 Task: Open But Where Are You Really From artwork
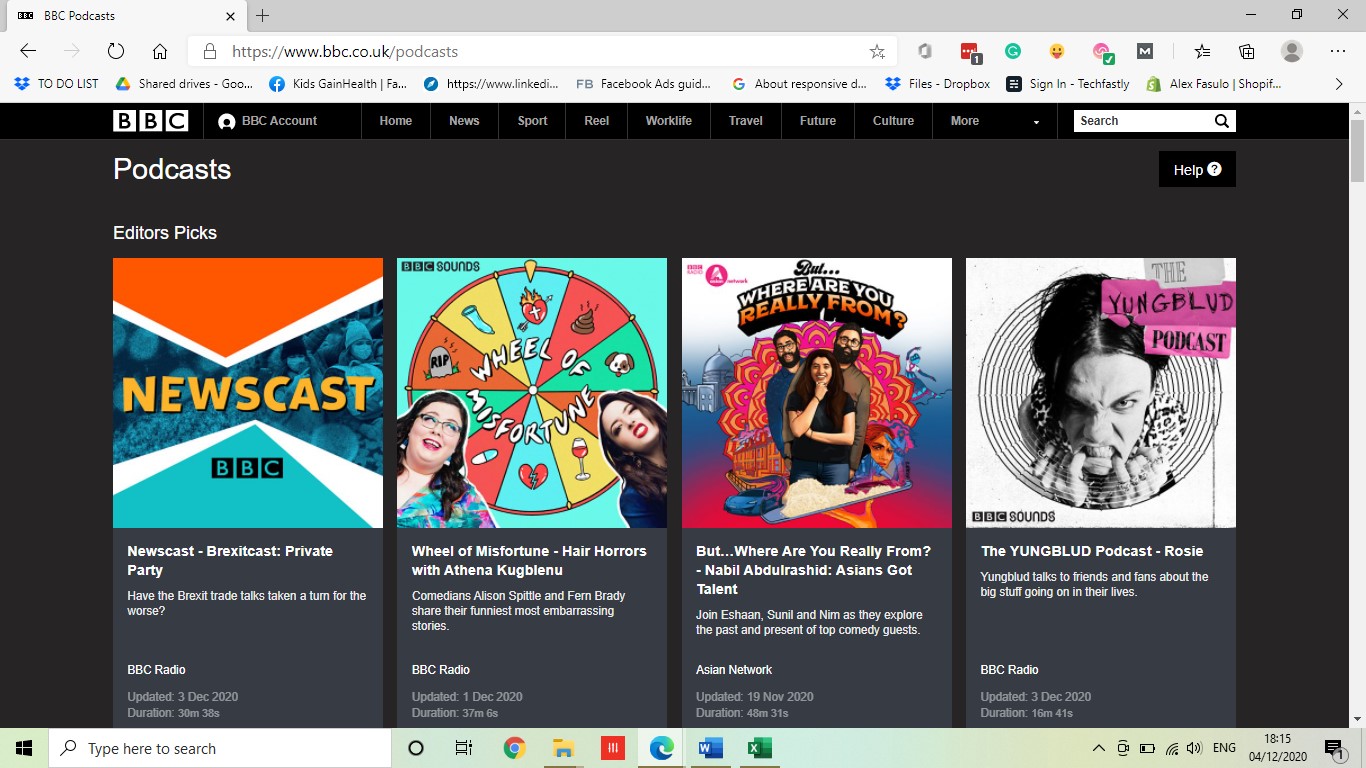(x=817, y=393)
